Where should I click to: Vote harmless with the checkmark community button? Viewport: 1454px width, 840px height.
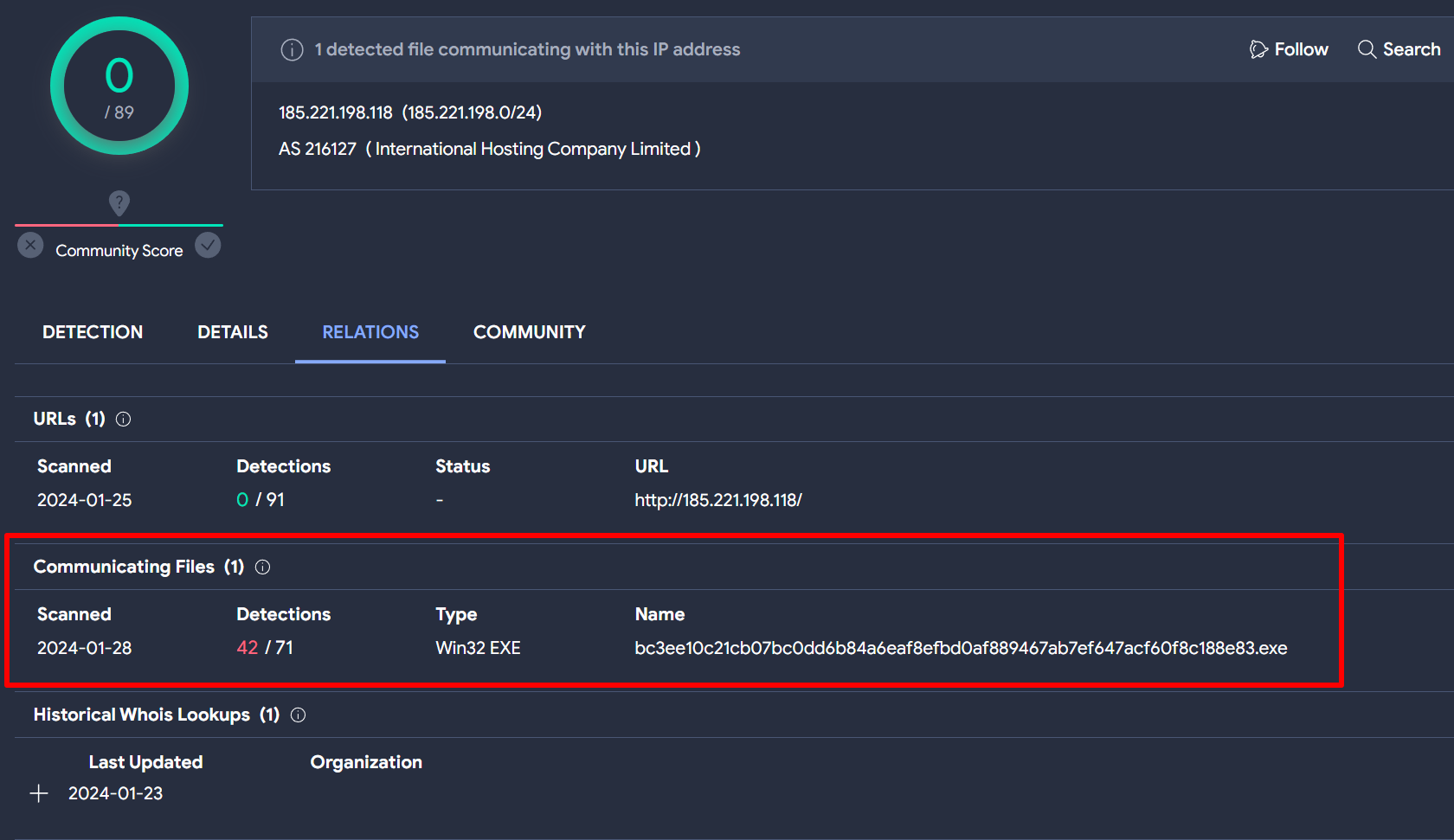tap(208, 246)
